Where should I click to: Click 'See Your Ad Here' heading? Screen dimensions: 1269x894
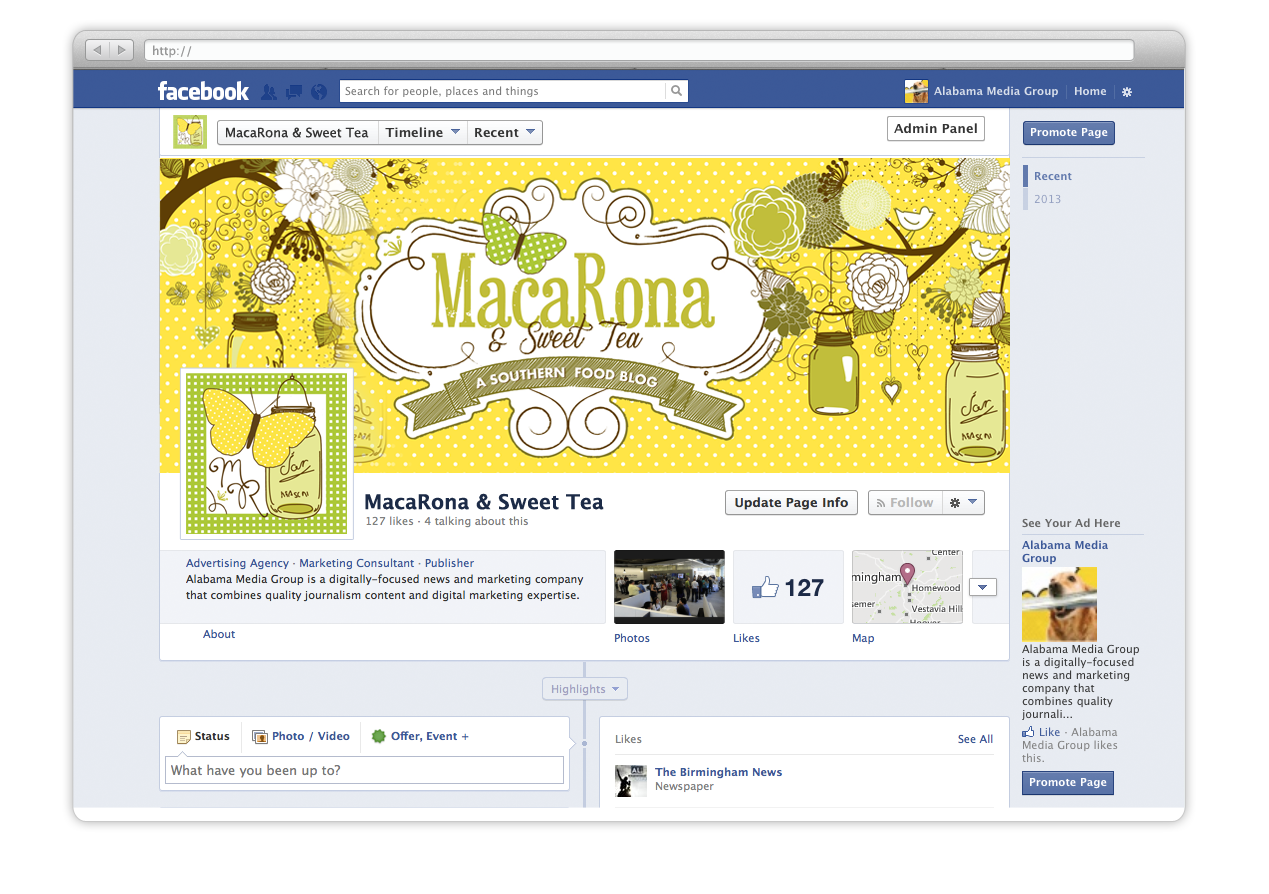tap(1071, 523)
